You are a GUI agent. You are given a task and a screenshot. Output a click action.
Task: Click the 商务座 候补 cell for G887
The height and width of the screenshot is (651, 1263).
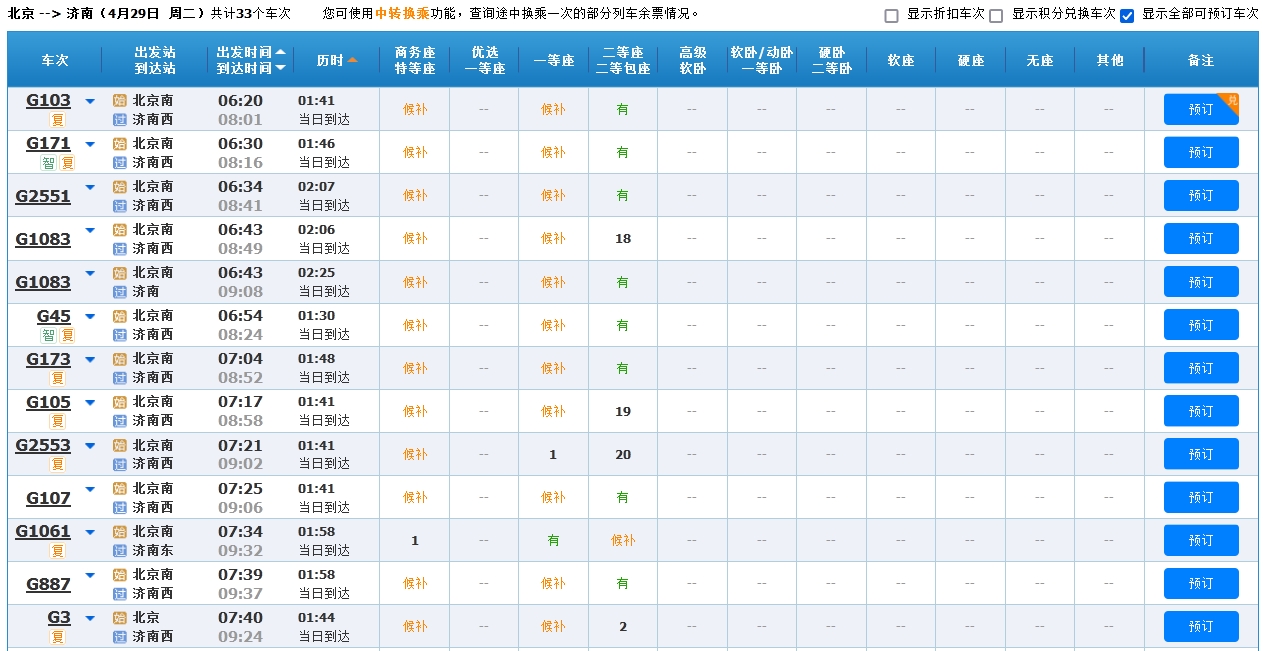point(415,583)
